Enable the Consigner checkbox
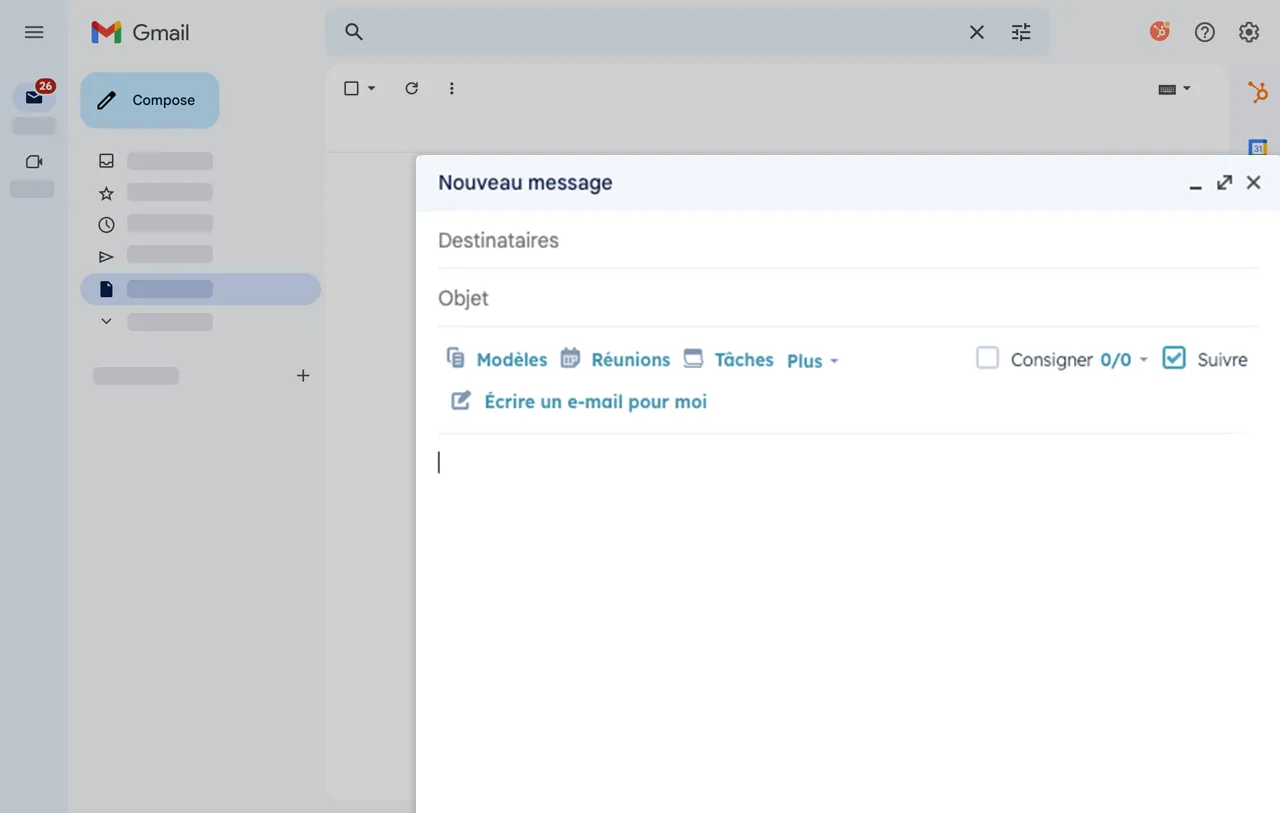 coord(987,358)
